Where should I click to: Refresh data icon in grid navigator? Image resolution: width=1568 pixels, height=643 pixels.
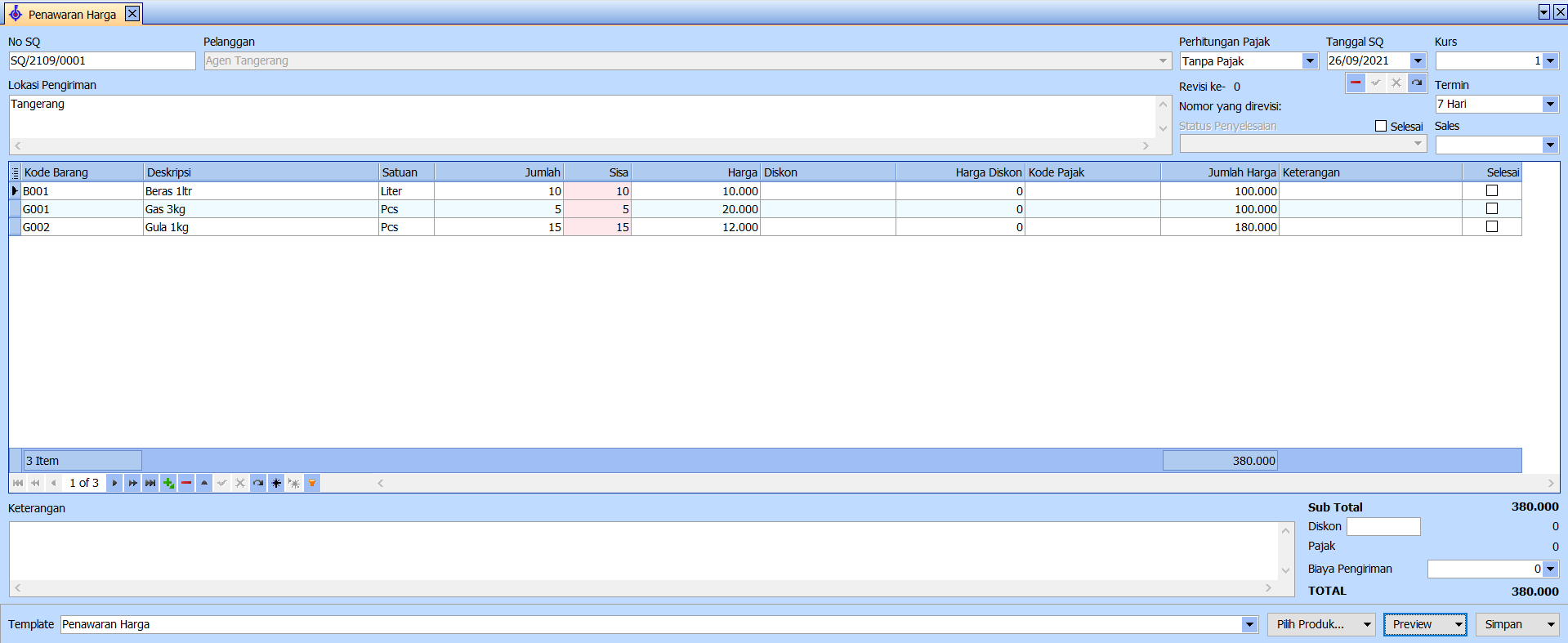point(258,483)
